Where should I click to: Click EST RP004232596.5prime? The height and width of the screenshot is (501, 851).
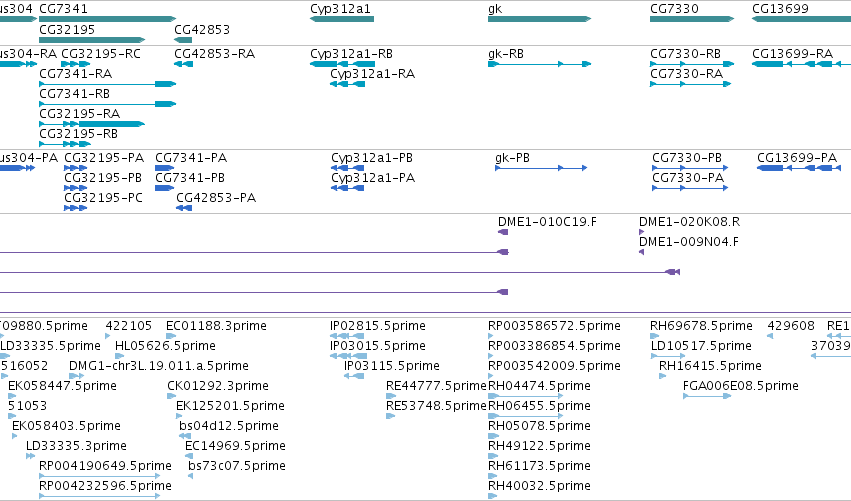coord(99,496)
